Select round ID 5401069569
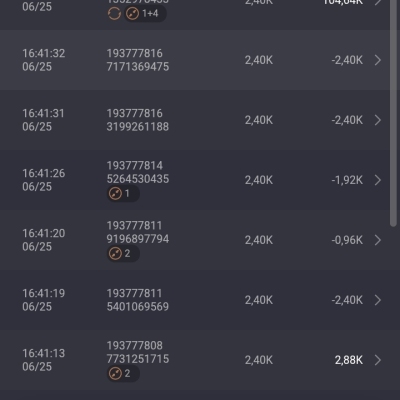This screenshot has height=400, width=400. point(138,307)
